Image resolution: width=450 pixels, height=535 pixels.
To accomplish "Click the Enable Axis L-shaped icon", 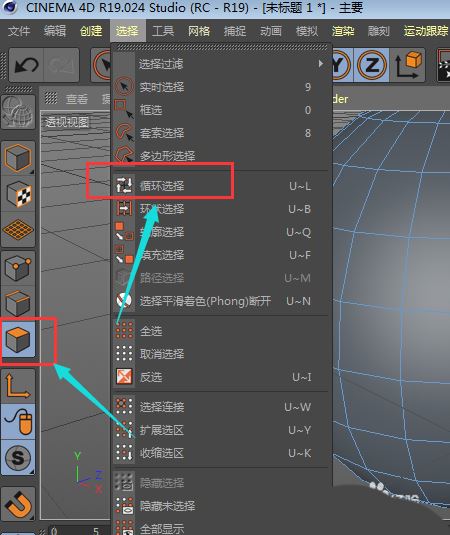I will pyautogui.click(x=18, y=386).
